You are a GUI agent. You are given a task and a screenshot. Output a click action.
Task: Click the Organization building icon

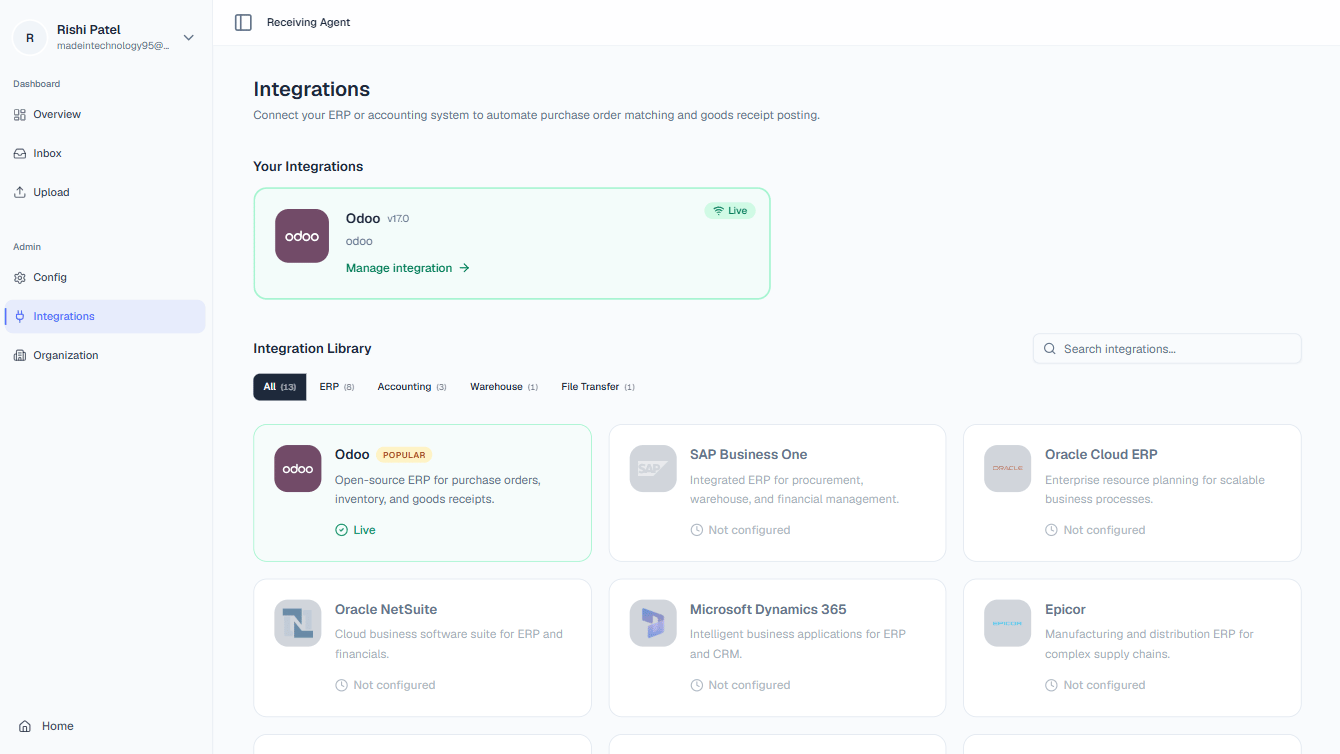pyautogui.click(x=20, y=356)
